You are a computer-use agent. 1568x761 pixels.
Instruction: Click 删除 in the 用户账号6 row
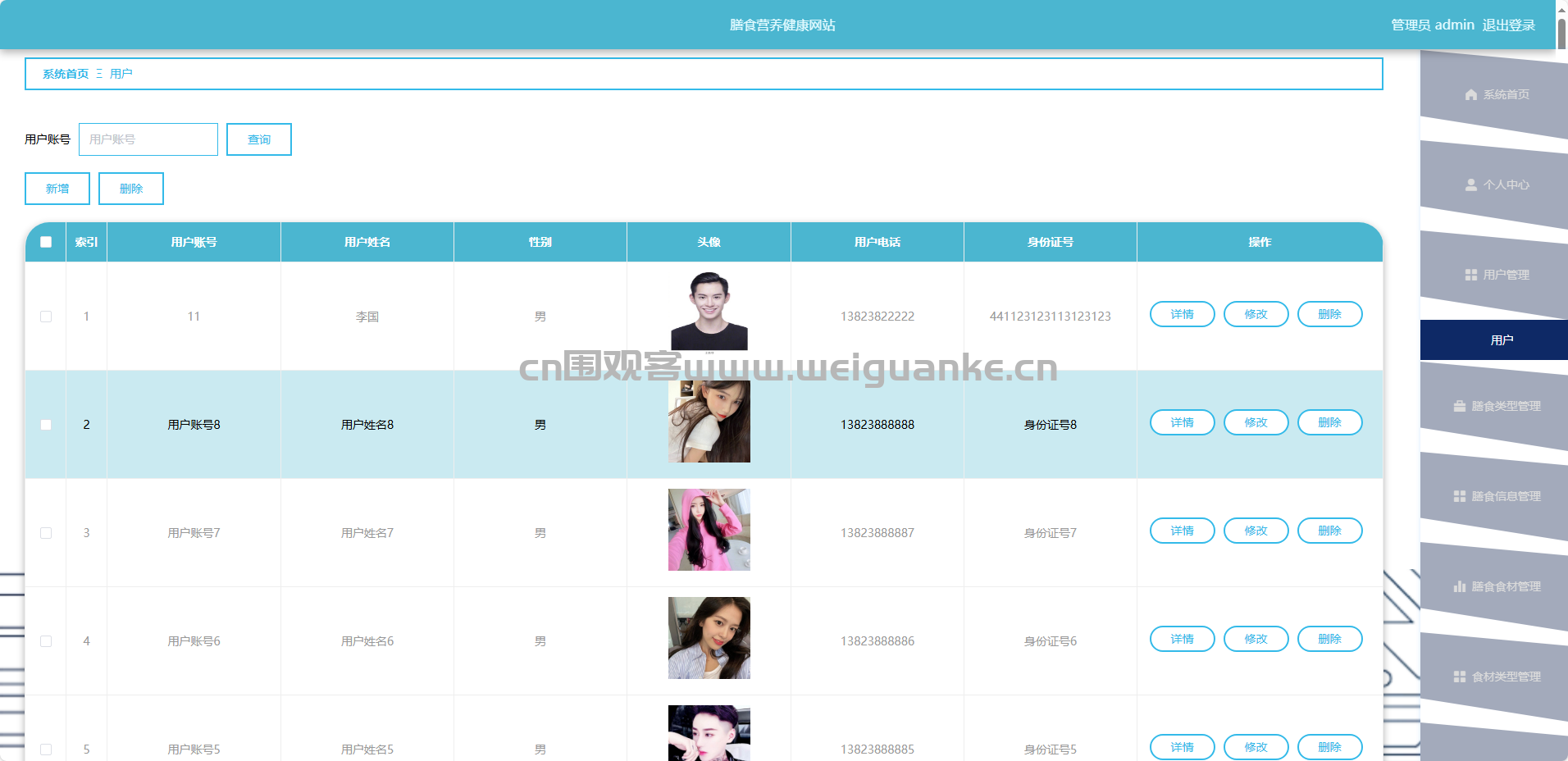tap(1330, 639)
